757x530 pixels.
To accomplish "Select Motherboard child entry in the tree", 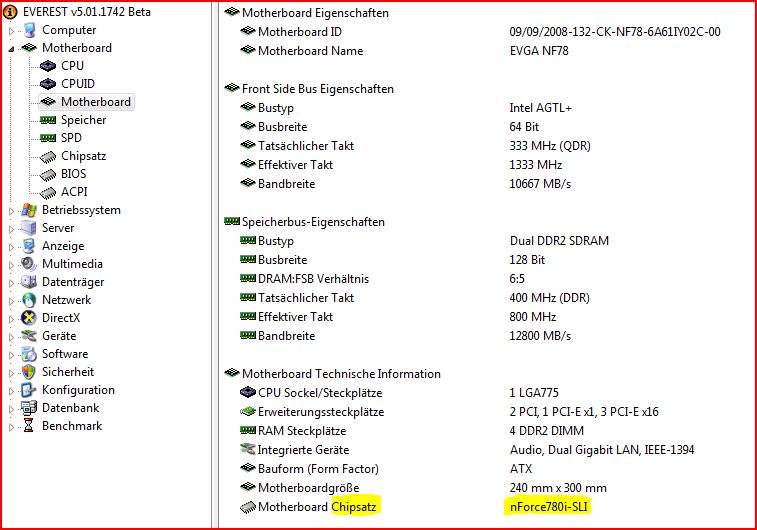I will [96, 102].
